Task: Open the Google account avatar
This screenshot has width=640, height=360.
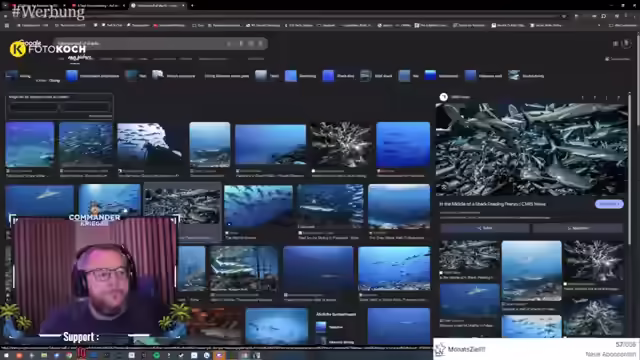Action: point(627,43)
